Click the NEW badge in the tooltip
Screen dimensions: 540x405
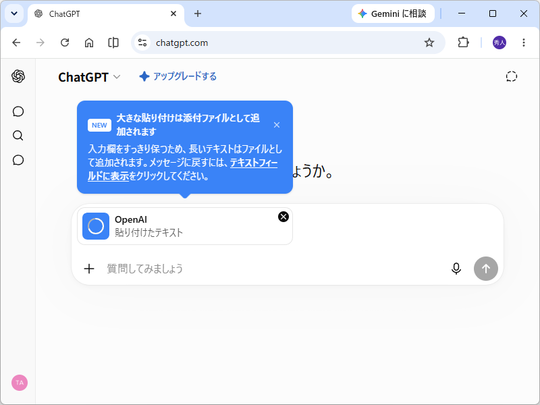coord(100,125)
